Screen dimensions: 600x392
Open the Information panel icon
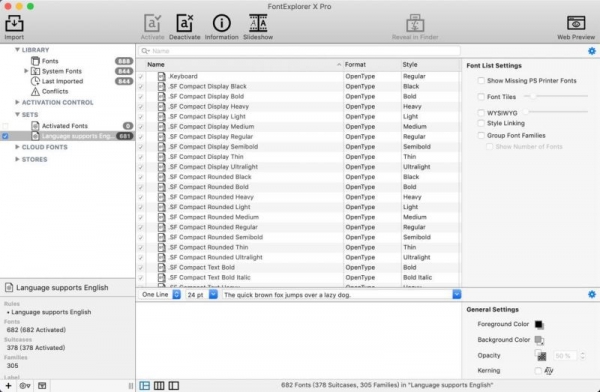coord(222,24)
